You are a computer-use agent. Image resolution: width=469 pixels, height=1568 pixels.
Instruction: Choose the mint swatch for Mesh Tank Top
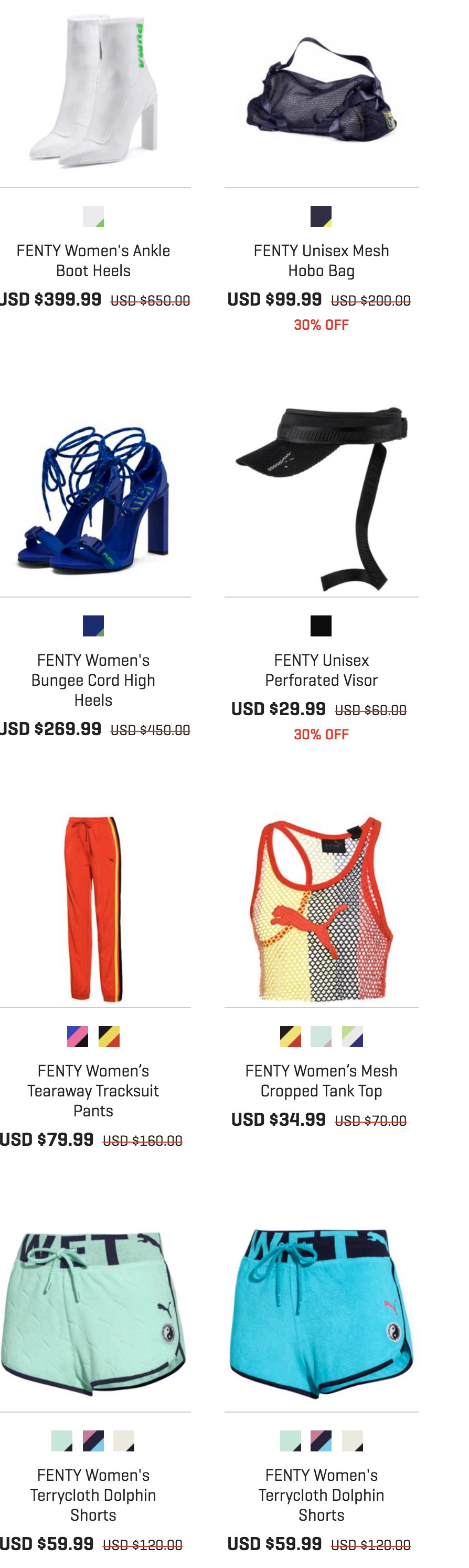click(321, 1036)
